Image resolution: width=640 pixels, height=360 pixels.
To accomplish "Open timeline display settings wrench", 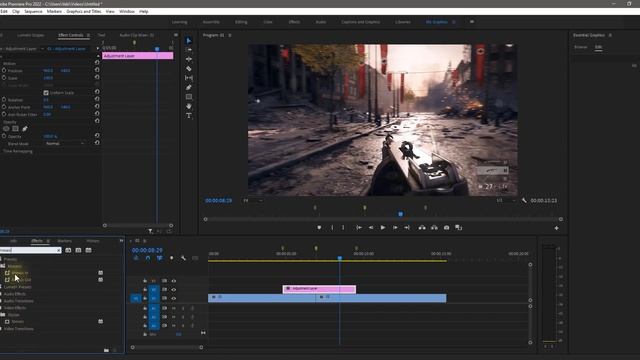I will pos(183,258).
